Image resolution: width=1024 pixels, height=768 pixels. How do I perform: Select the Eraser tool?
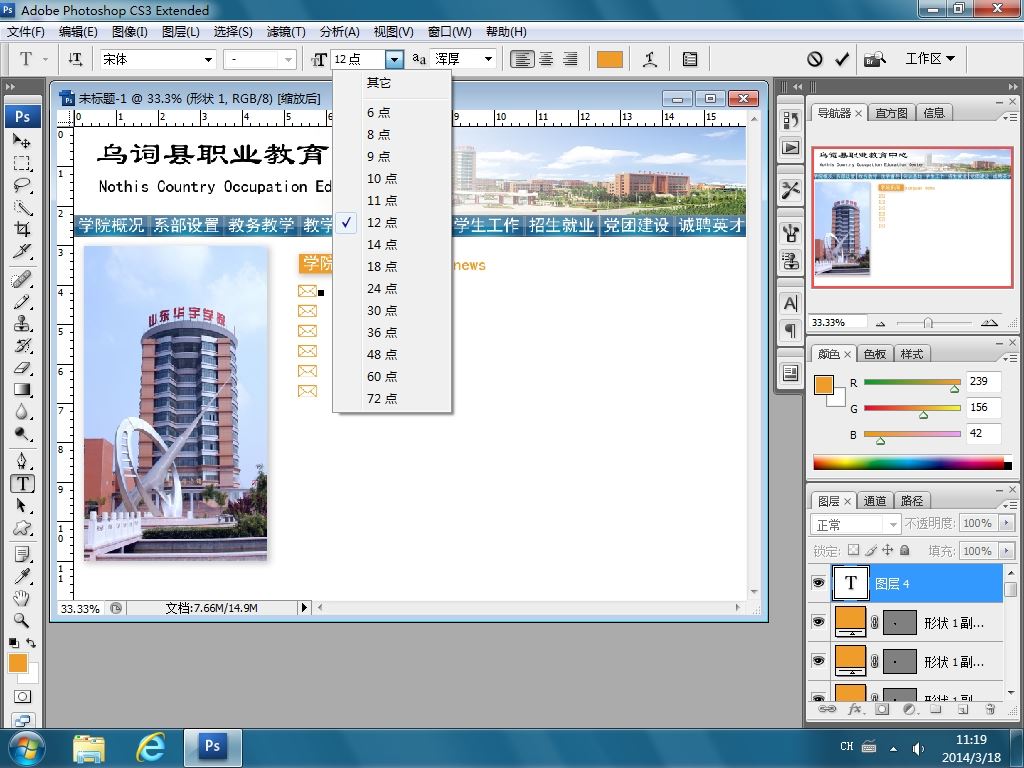tap(22, 368)
